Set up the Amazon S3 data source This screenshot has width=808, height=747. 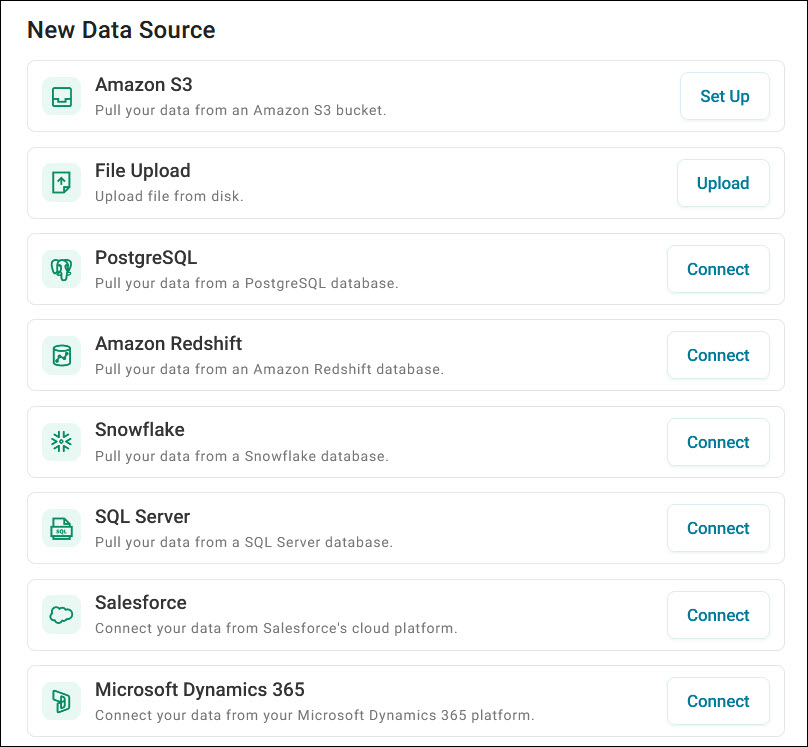click(725, 96)
